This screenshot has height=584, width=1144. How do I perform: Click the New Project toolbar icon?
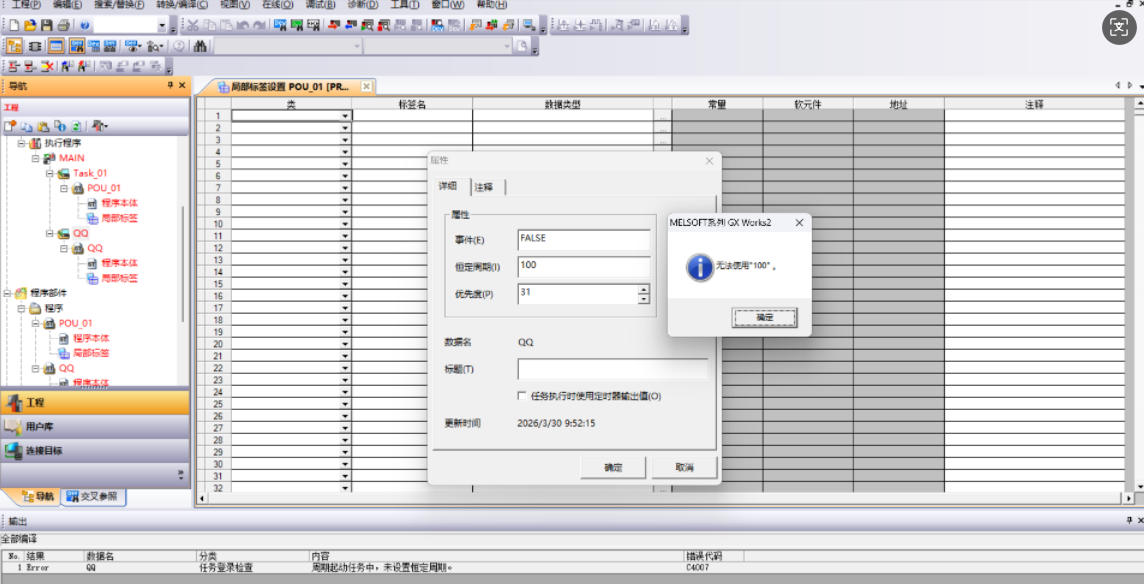point(13,24)
